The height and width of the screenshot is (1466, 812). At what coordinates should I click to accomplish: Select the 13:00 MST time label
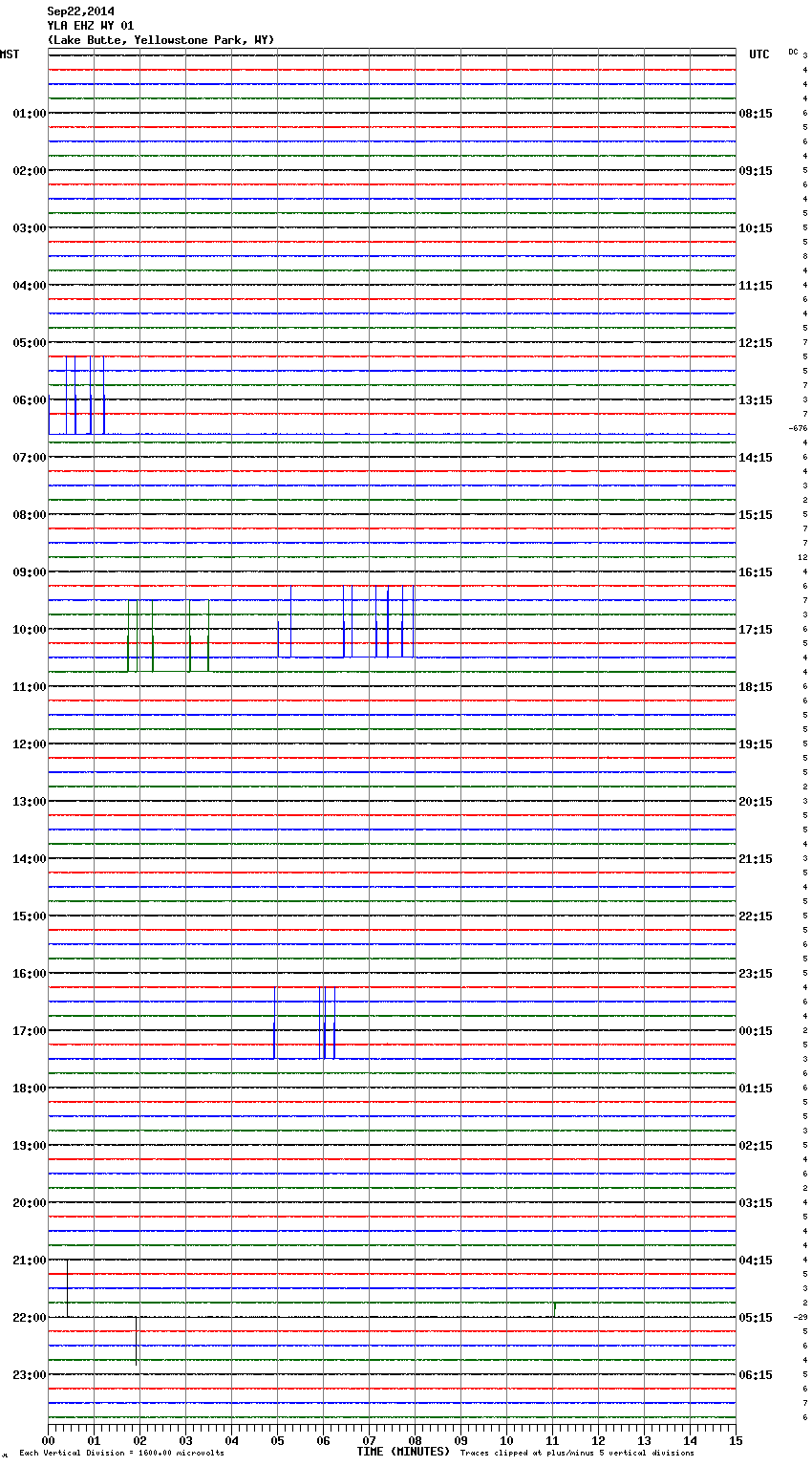point(30,802)
